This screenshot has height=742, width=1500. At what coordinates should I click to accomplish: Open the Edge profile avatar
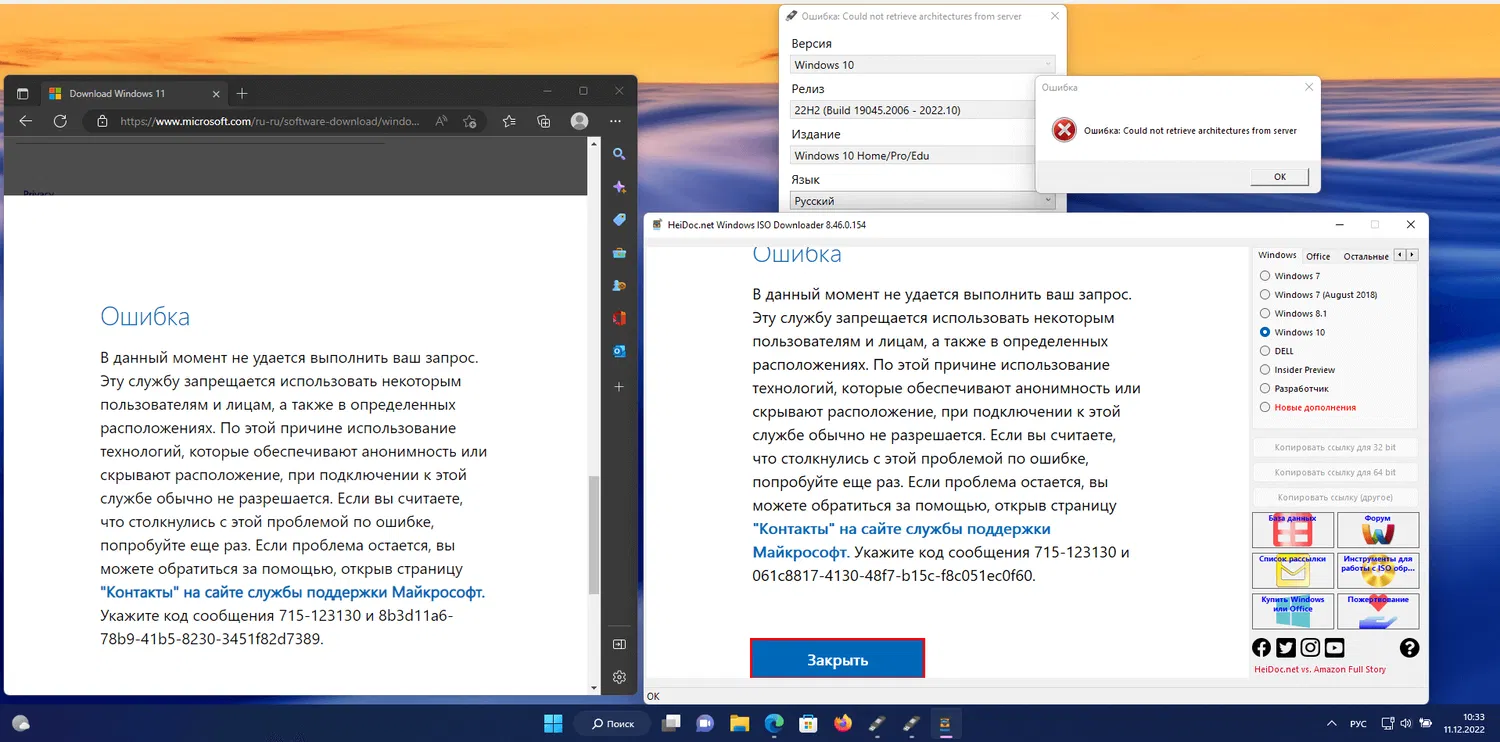579,121
